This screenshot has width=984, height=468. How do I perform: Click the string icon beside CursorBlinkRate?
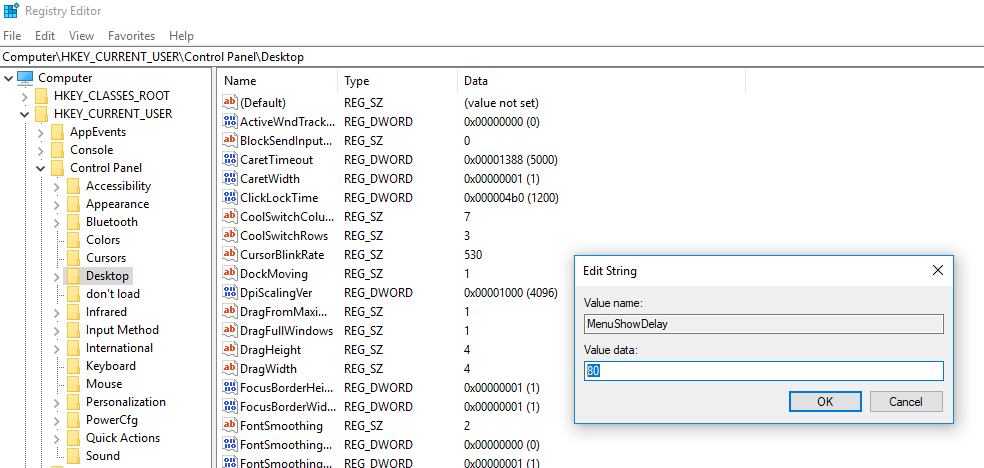click(x=230, y=255)
